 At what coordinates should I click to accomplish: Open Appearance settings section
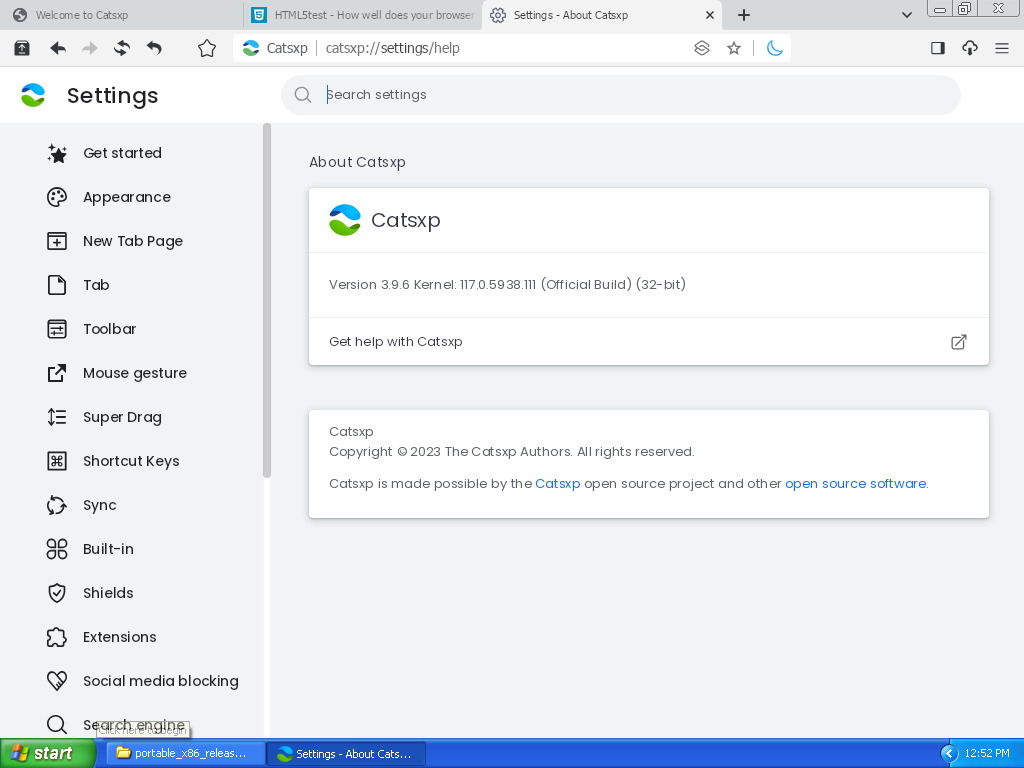[127, 197]
